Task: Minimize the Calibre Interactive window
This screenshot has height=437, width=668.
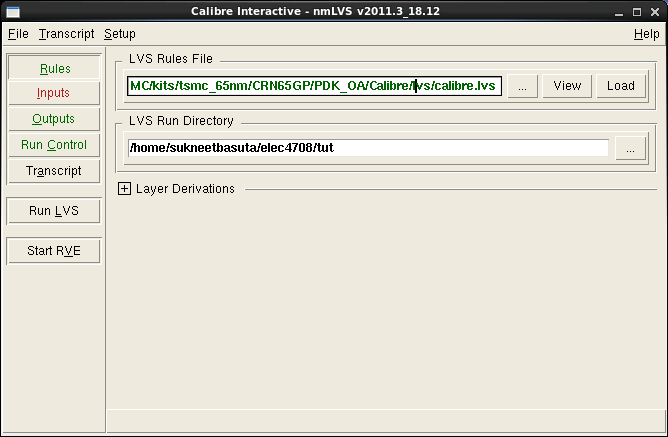Action: [619, 12]
